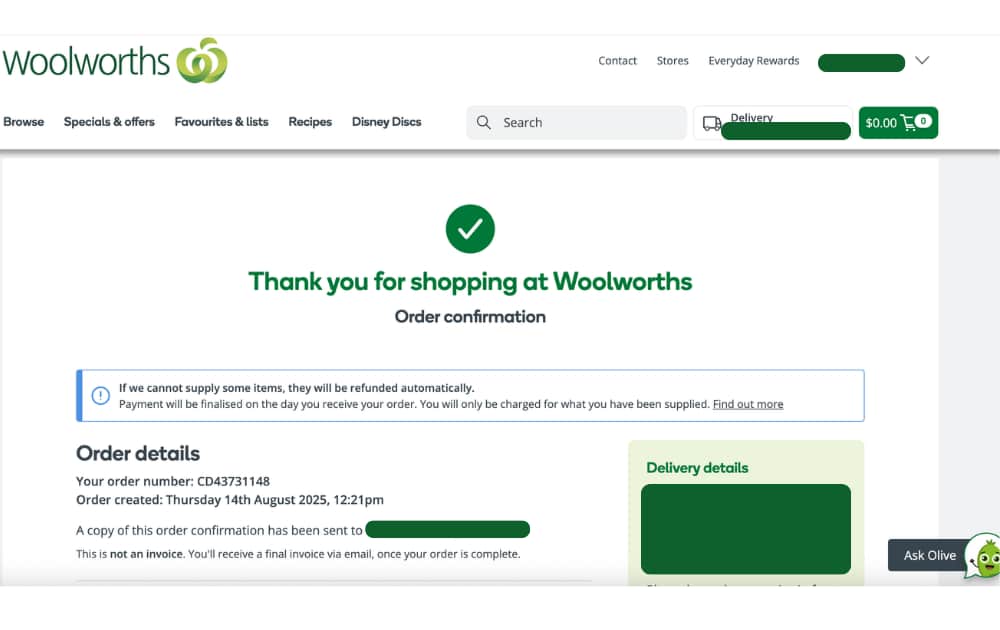Click the delivery truck icon
Screen dimensions: 1000x630
click(x=711, y=122)
